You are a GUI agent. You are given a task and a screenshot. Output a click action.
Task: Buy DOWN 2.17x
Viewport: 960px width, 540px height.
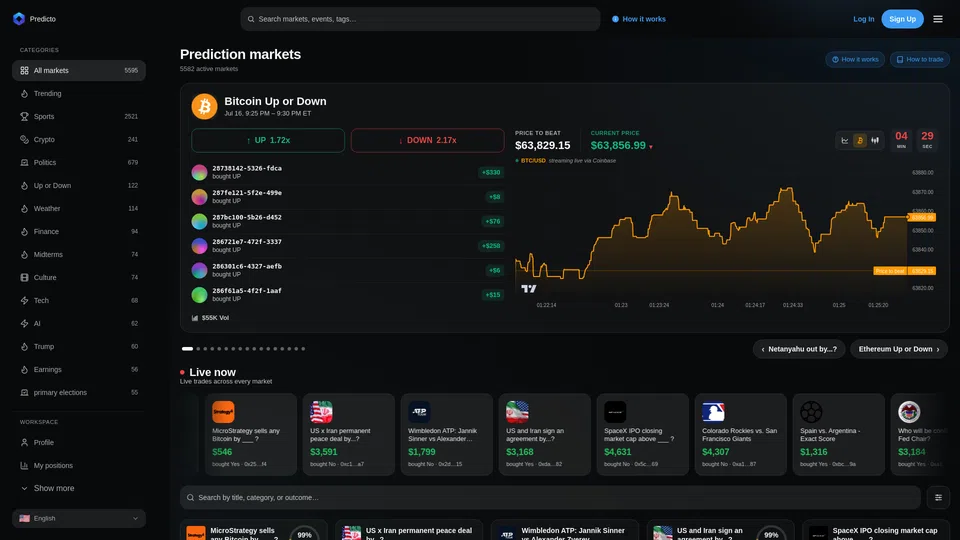pos(427,140)
